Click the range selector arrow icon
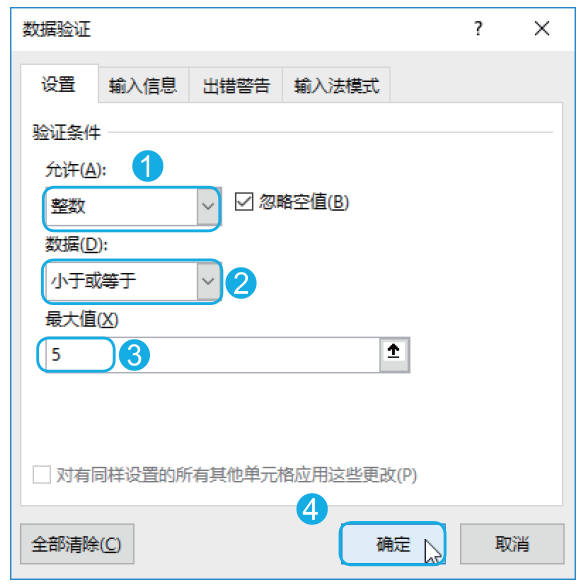Viewport: 583px width, 587px height. click(394, 354)
